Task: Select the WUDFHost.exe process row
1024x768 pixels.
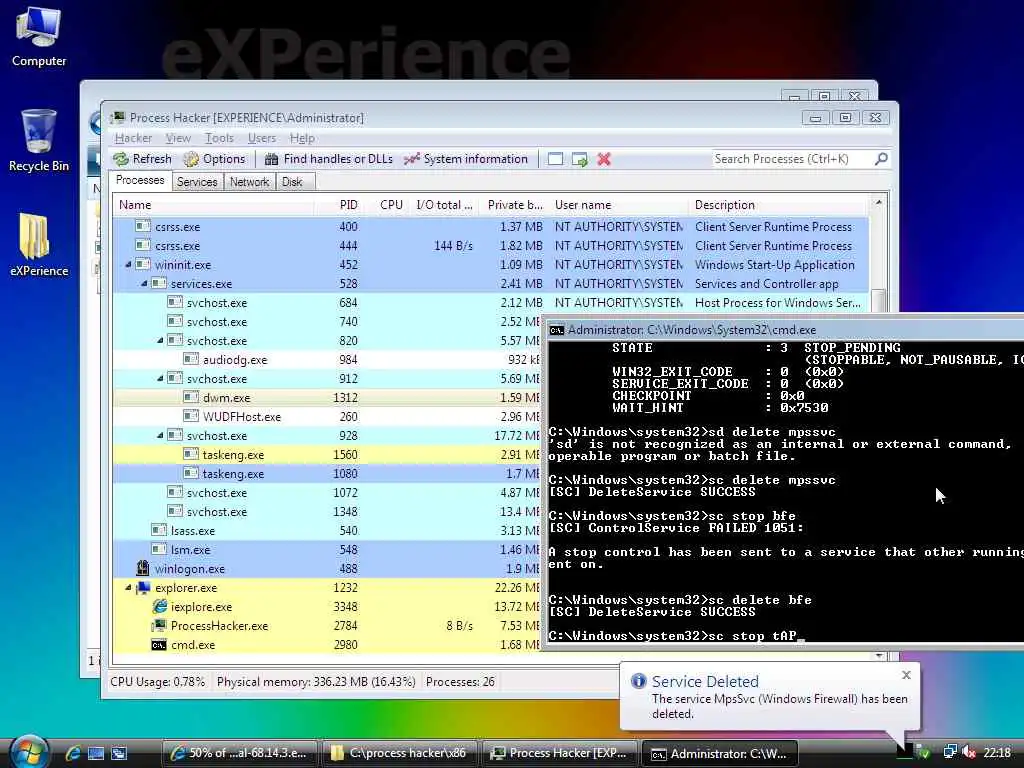Action: 327,416
